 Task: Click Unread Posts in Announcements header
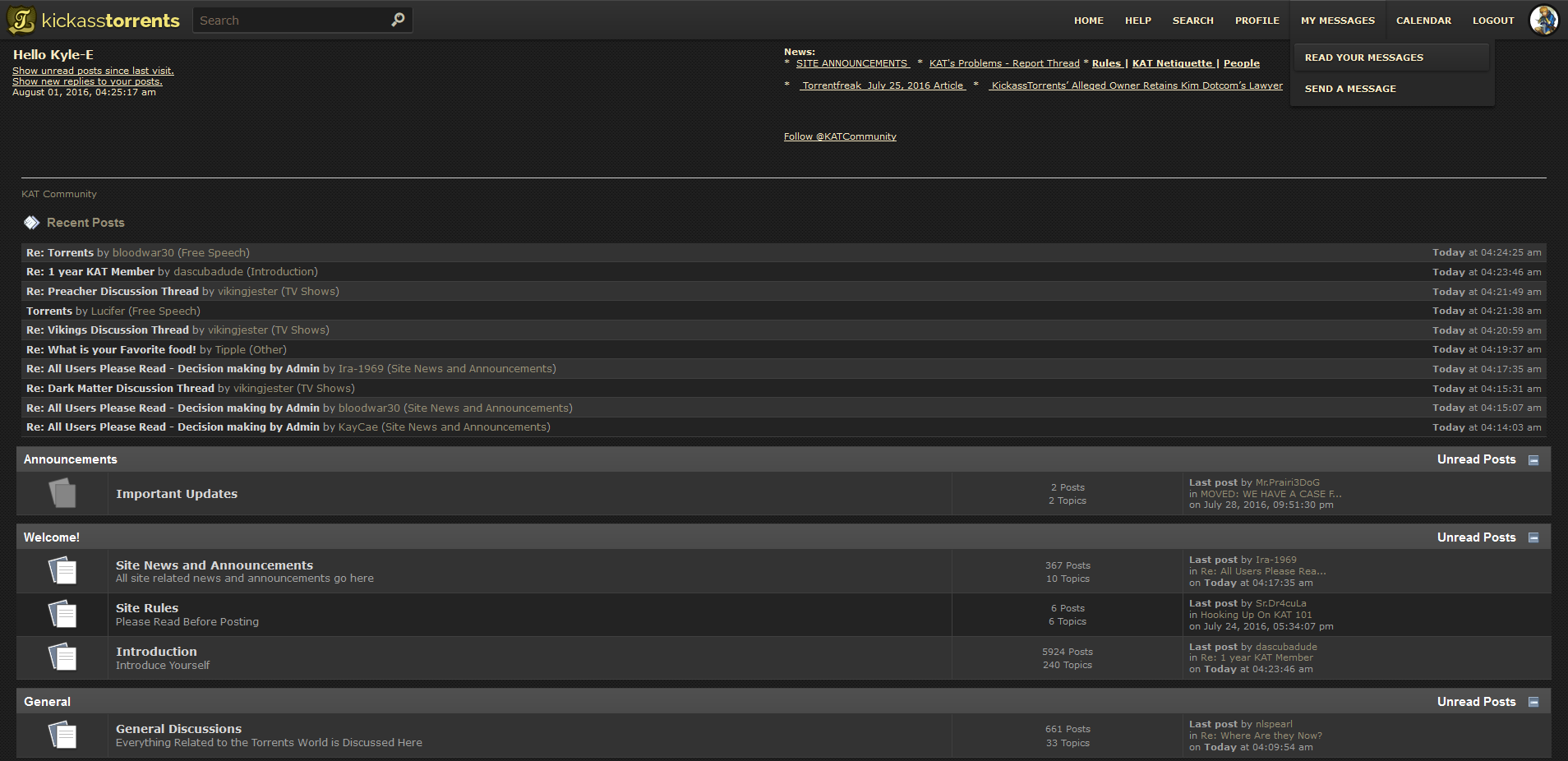pyautogui.click(x=1476, y=459)
